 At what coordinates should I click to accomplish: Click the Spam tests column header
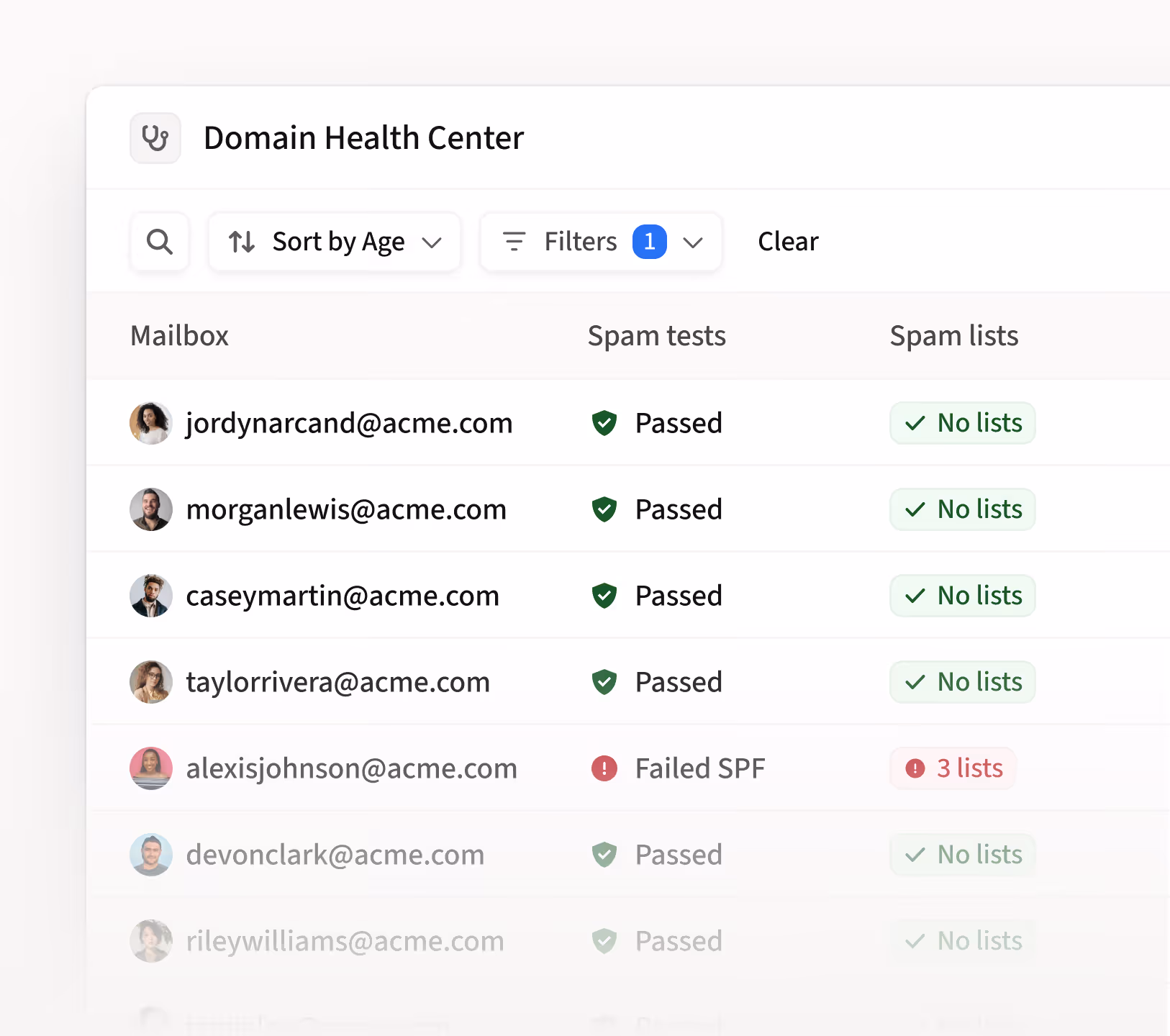[656, 336]
